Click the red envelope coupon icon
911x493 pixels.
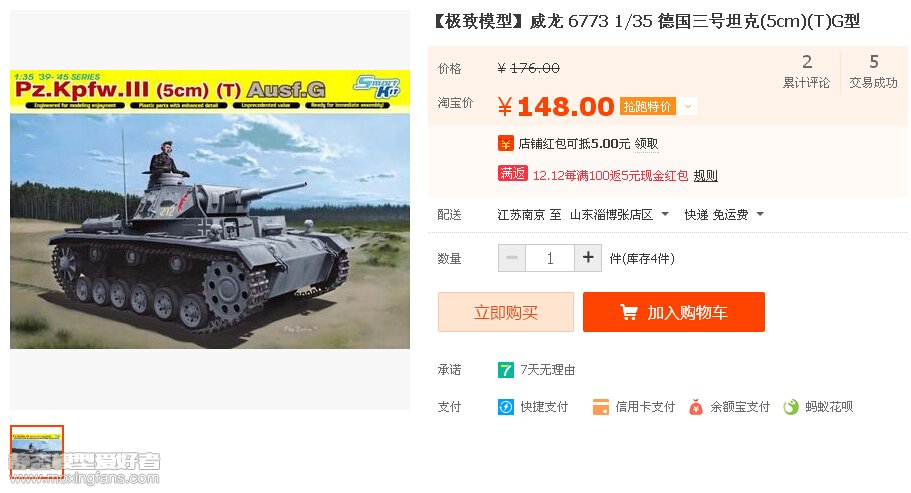click(x=505, y=143)
